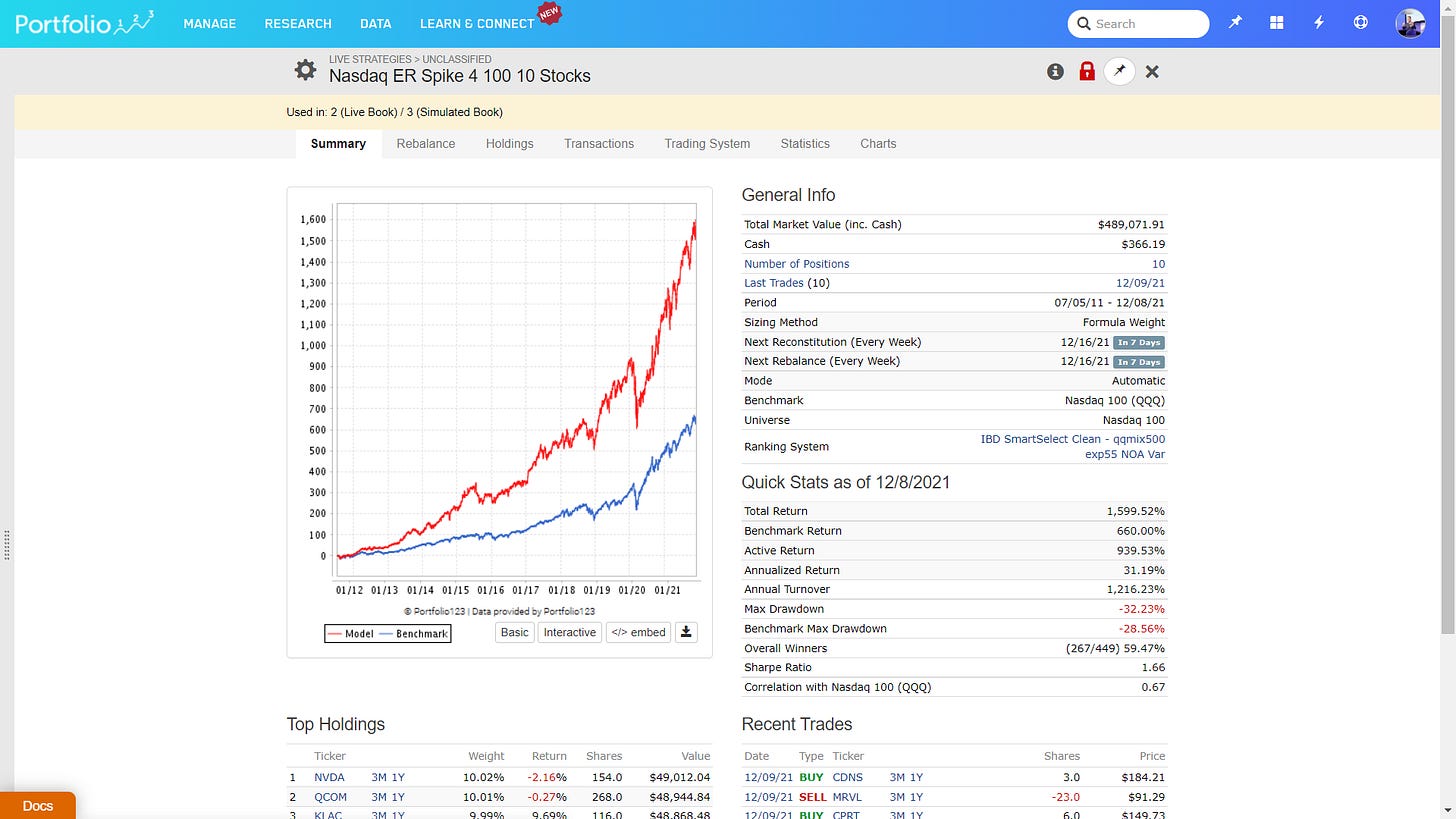Click the Next Rebalance 'In 7 Days' badge
The height and width of the screenshot is (819, 1456).
[x=1139, y=361]
